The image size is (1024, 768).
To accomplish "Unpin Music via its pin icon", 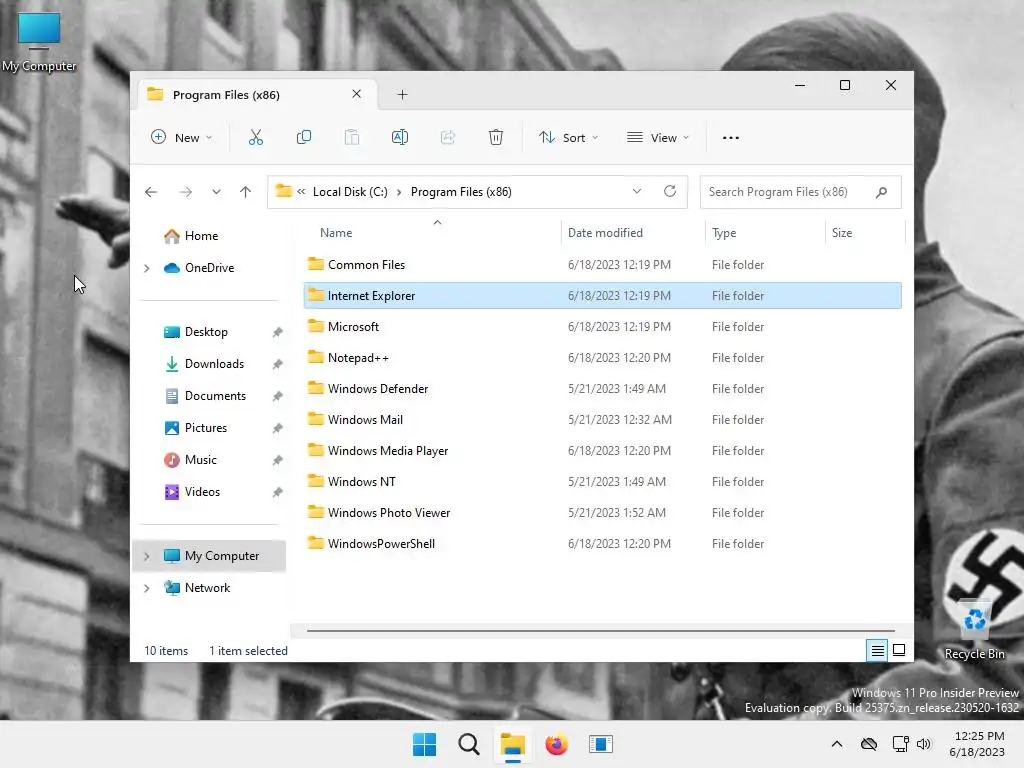I will coord(278,460).
